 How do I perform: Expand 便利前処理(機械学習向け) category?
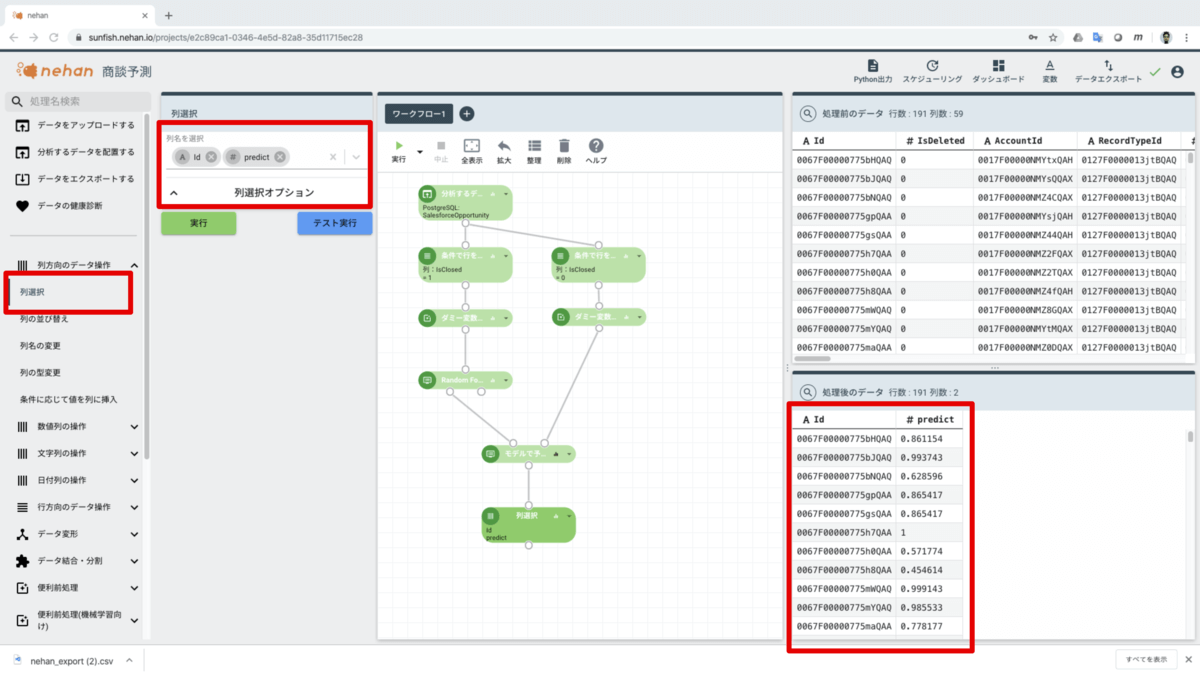[134, 621]
